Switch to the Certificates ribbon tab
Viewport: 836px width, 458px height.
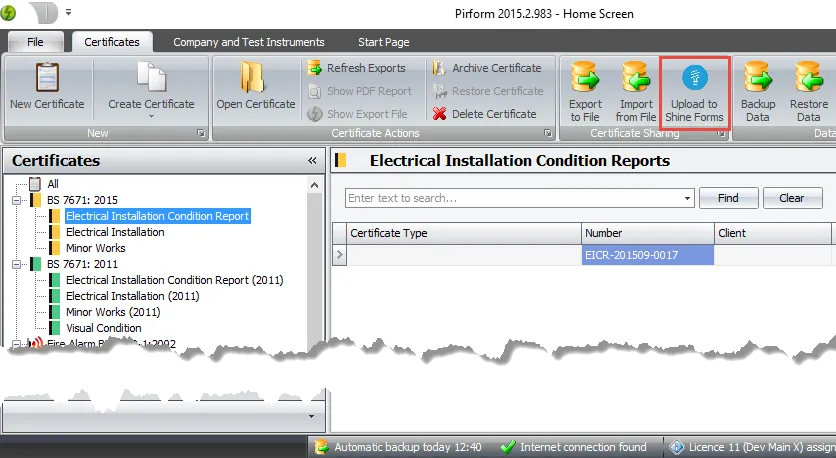click(112, 42)
